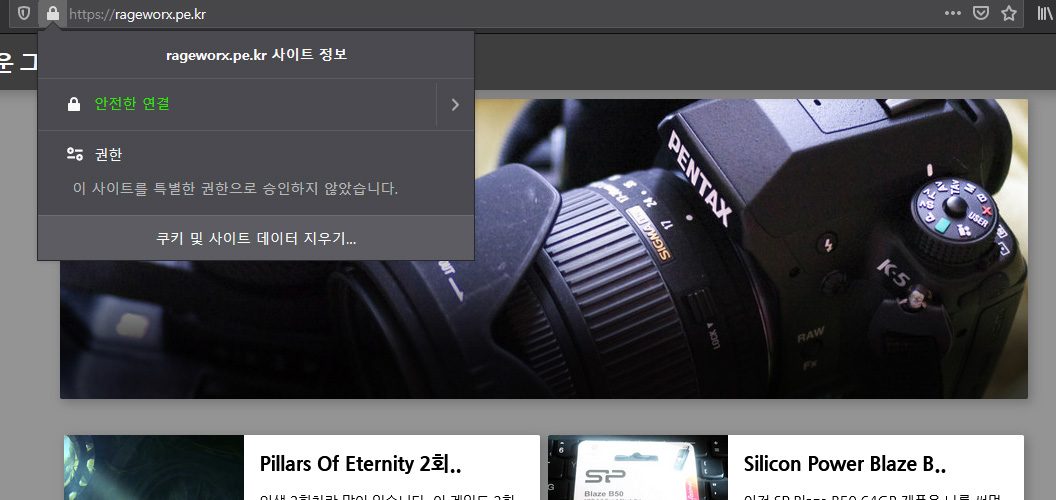Click the 권한 heading text
The image size is (1056, 500).
pos(108,154)
